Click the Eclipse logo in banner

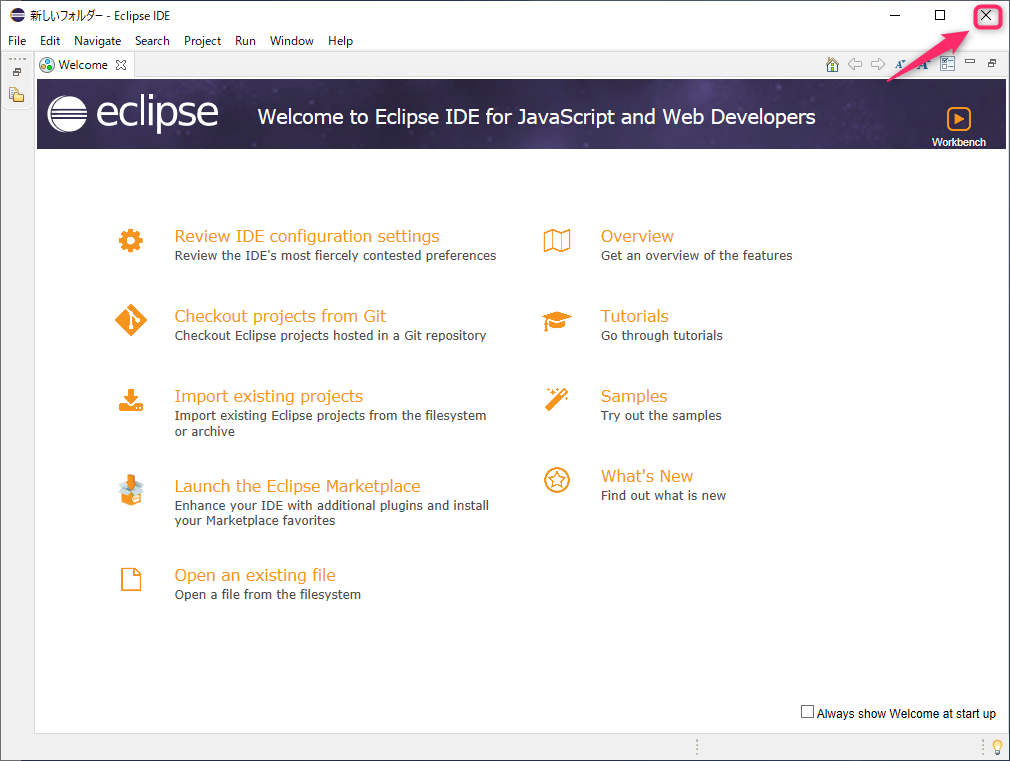tap(133, 114)
